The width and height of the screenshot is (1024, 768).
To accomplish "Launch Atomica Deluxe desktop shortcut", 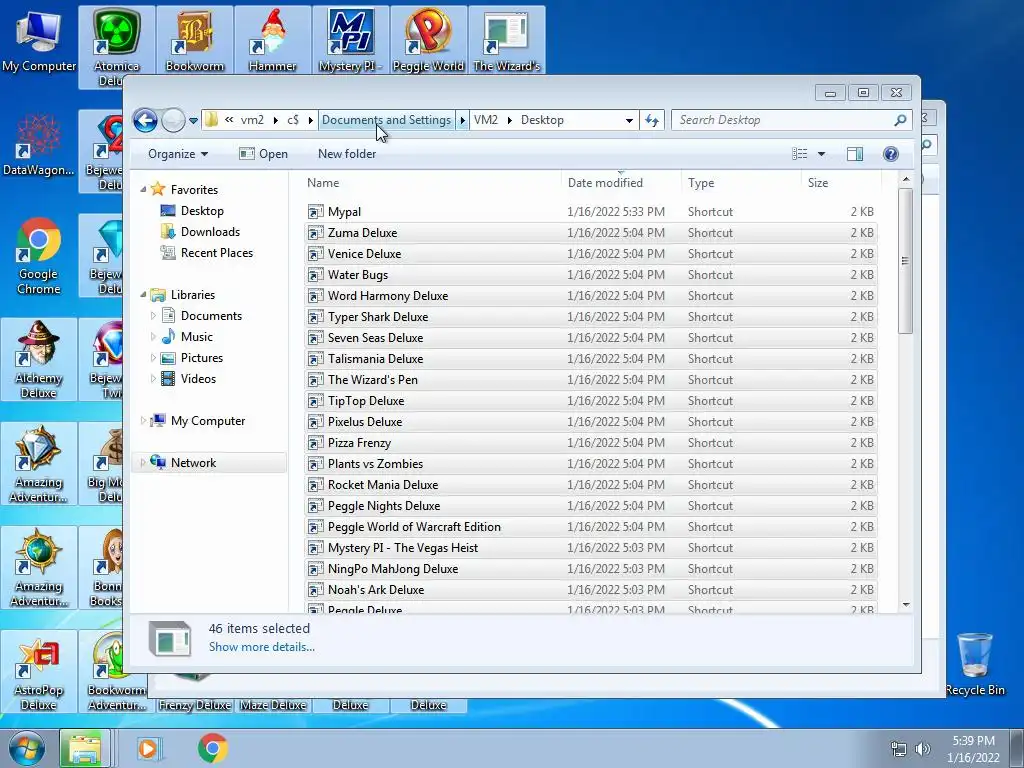I will (x=116, y=47).
